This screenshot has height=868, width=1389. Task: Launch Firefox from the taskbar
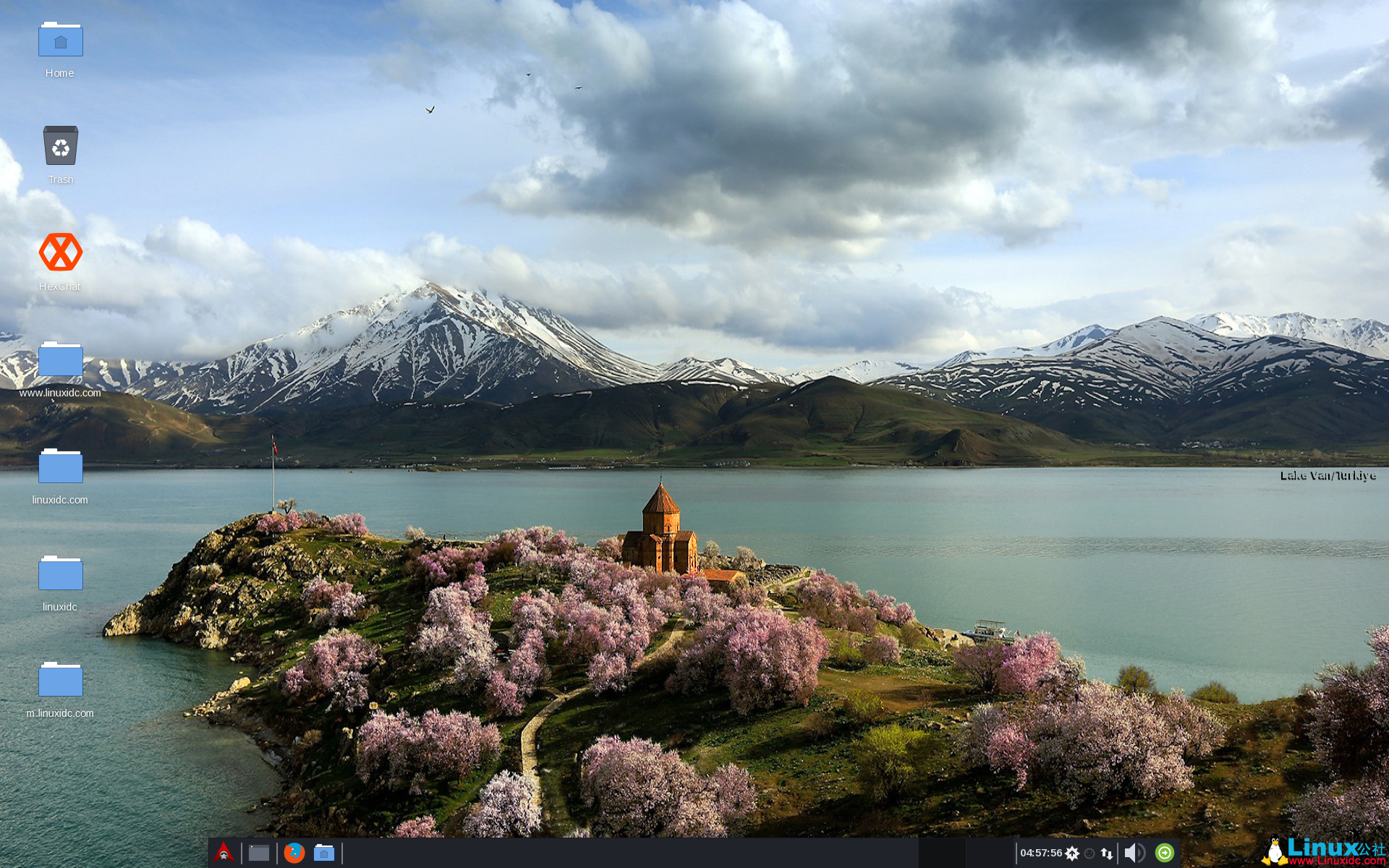click(294, 853)
